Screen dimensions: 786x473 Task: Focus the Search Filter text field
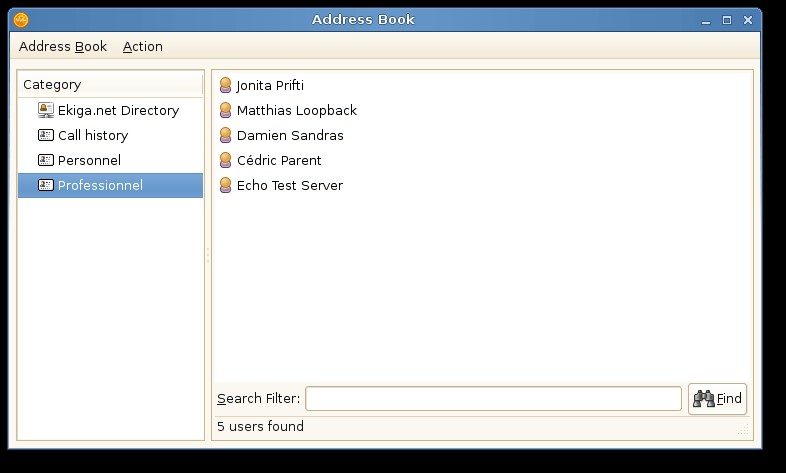(493, 399)
